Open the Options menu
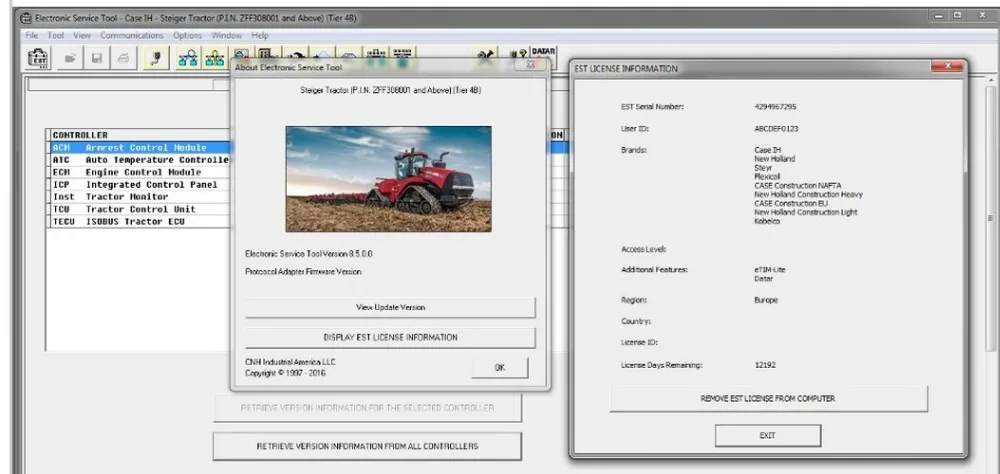The image size is (1000, 474). pyautogui.click(x=188, y=36)
